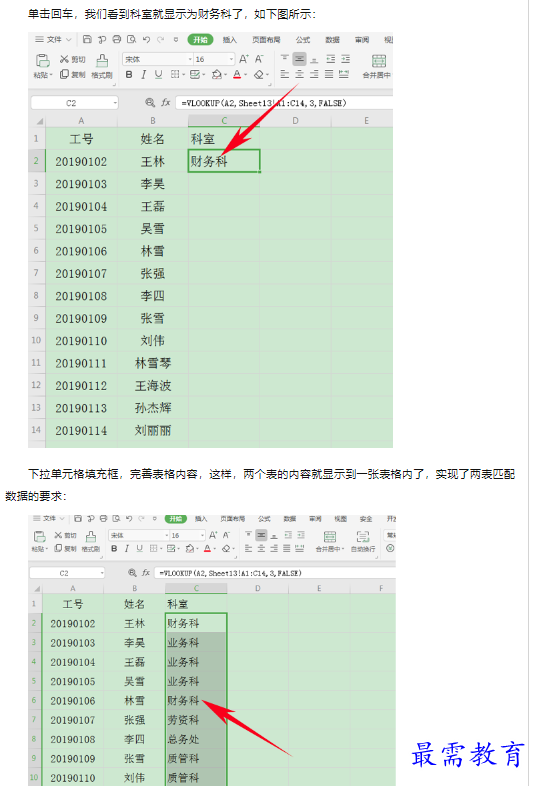The image size is (533, 786).
Task: Select the 公式 tab in the upper spreadsheet
Action: pyautogui.click(x=303, y=40)
